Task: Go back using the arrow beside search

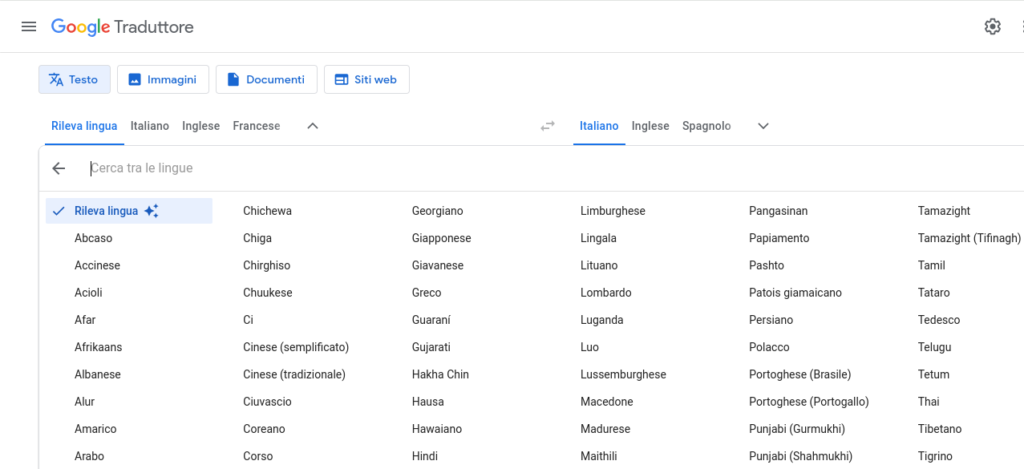Action: (59, 168)
